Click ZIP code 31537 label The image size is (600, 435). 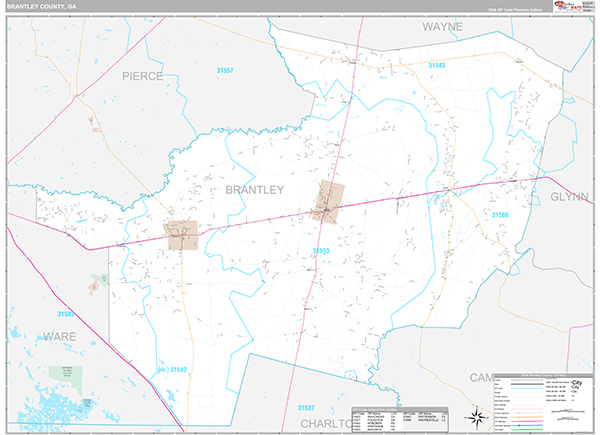coord(306,407)
